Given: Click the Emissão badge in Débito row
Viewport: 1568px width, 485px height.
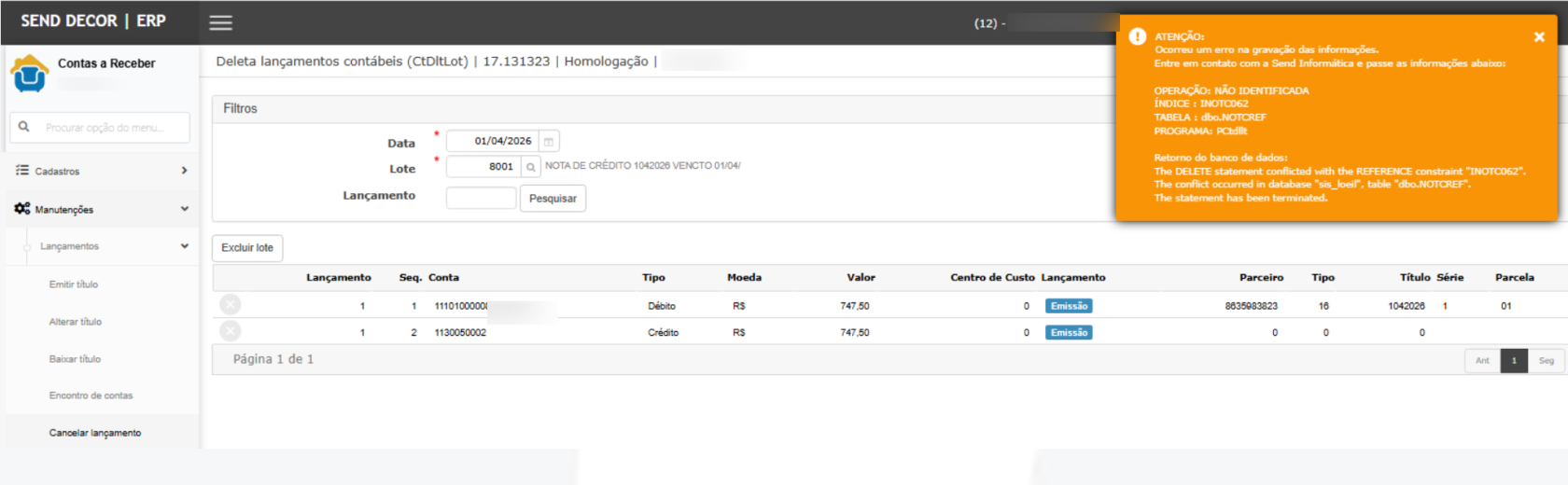Looking at the screenshot, I should click(x=1069, y=306).
